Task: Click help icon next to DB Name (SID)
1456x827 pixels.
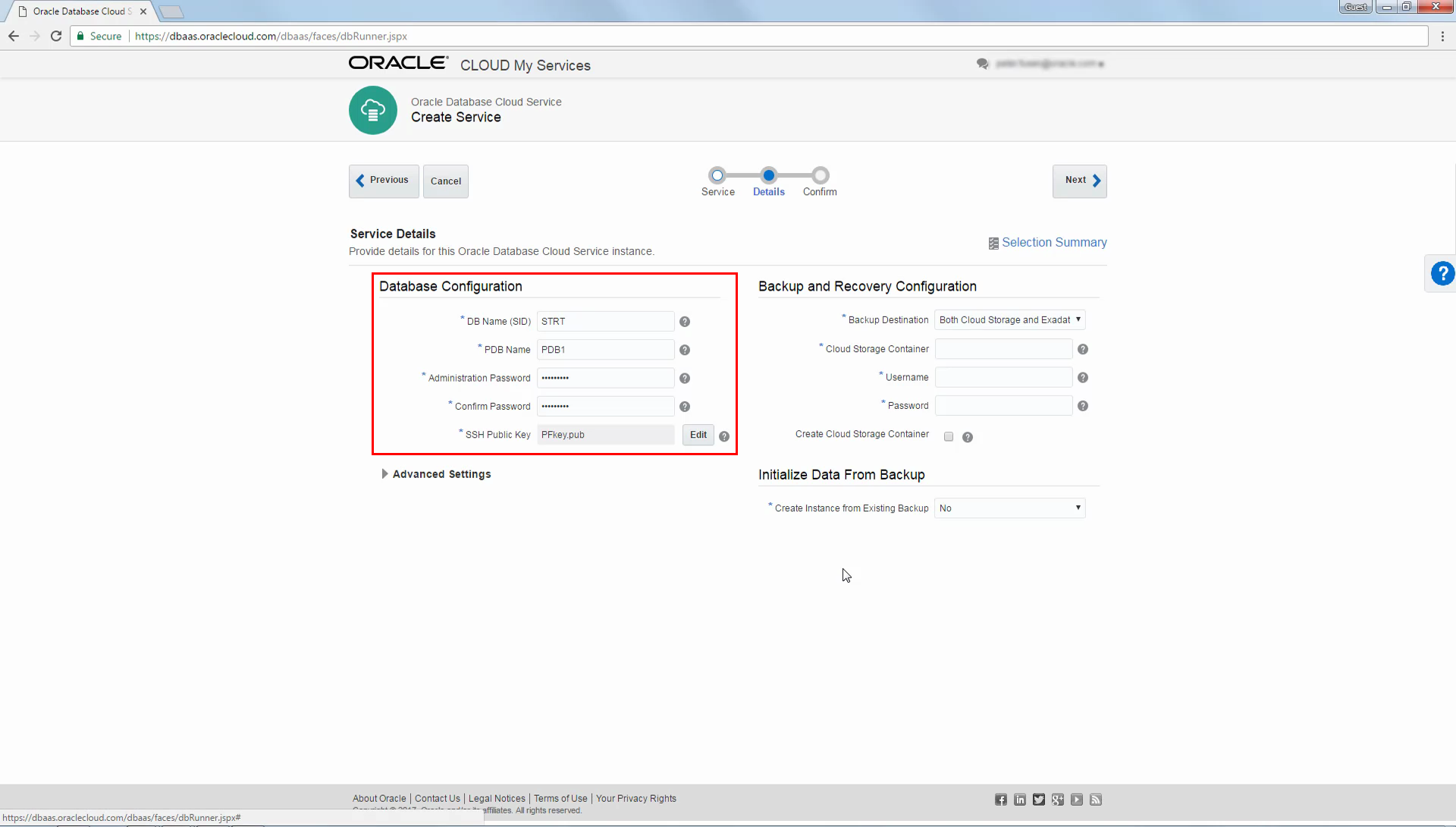Action: point(685,322)
